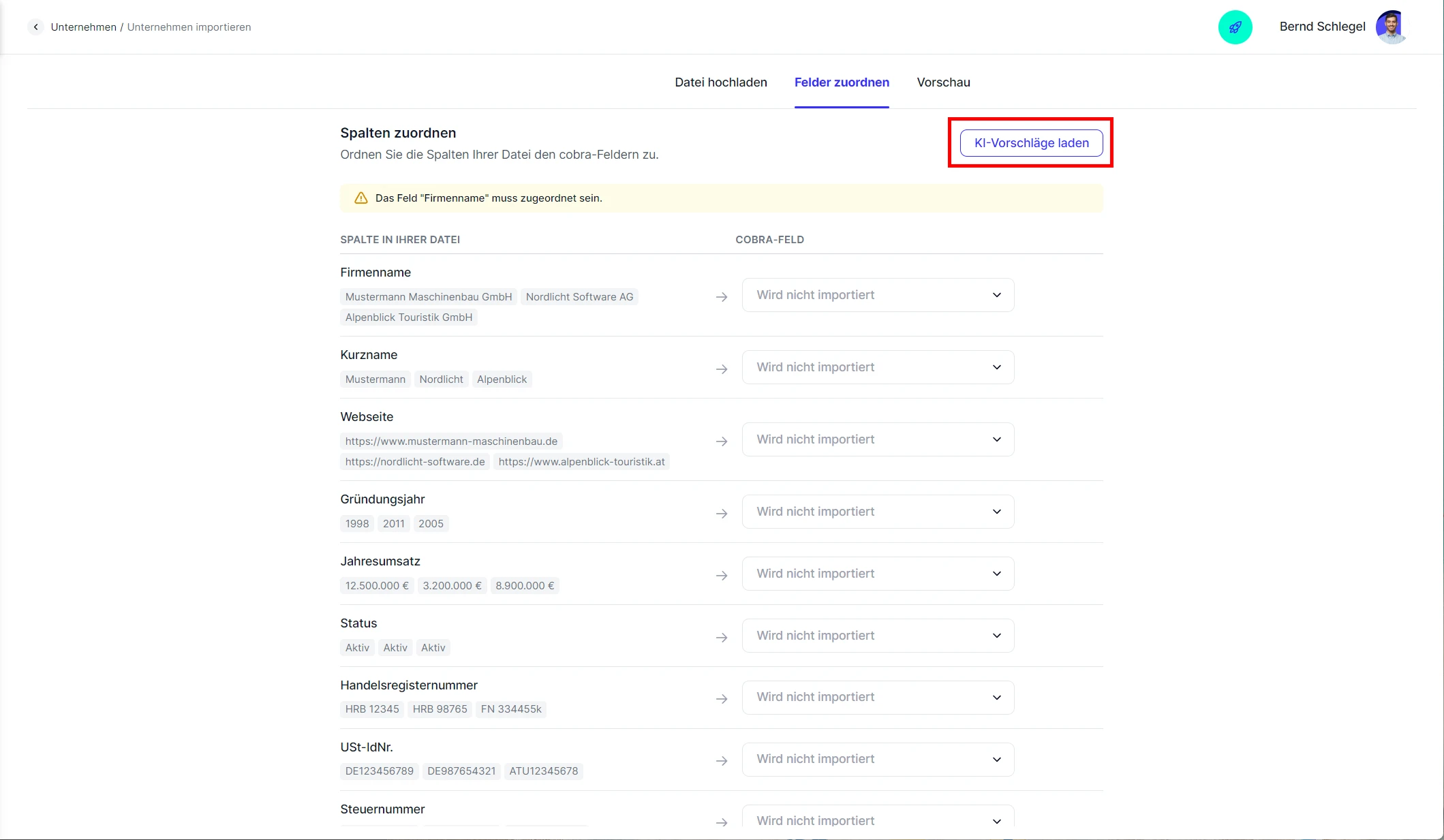Open the rocket icon in the header
Screen dimensions: 1444x840
coord(1235,27)
